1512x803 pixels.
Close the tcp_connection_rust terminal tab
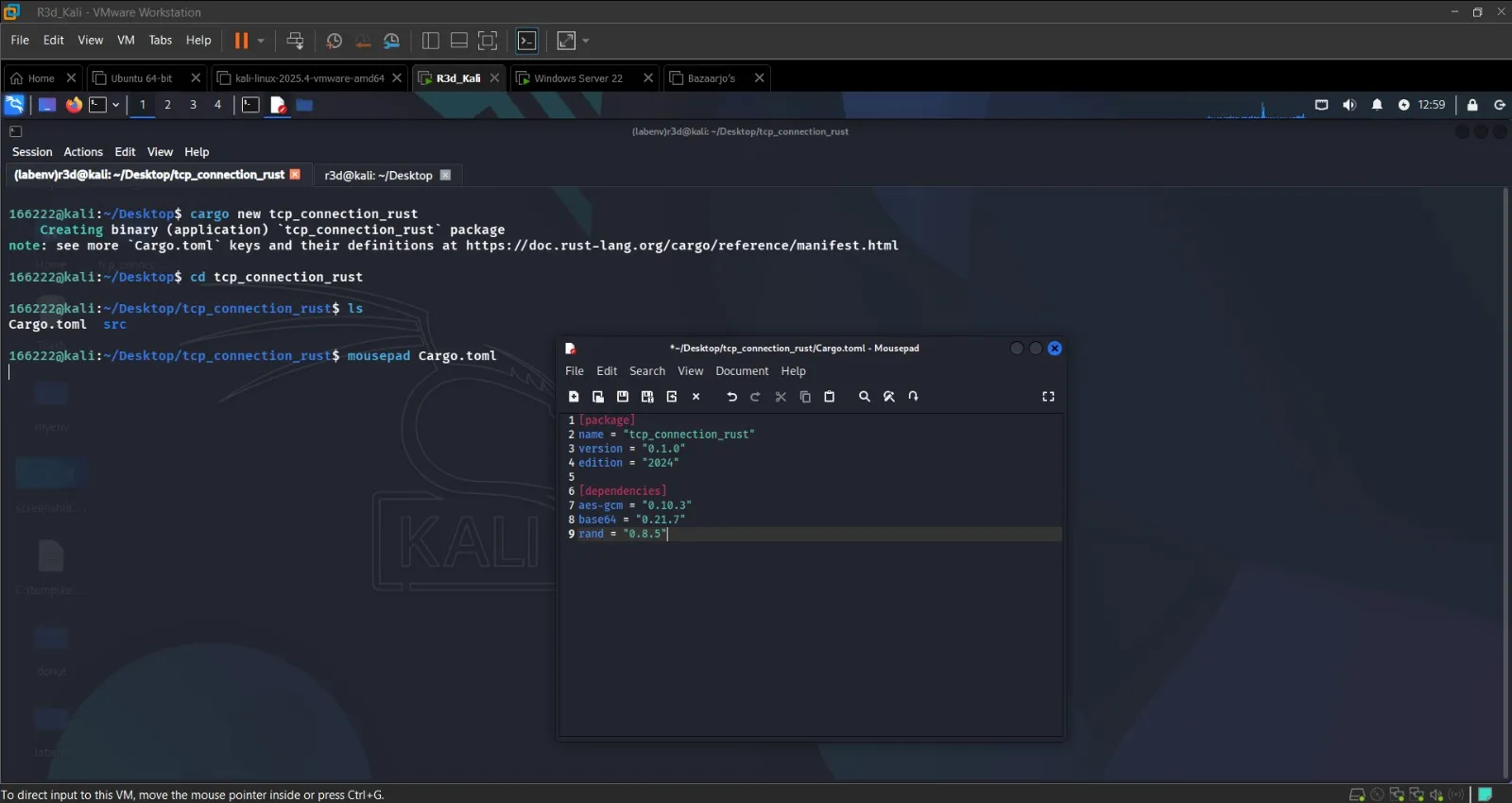[295, 175]
